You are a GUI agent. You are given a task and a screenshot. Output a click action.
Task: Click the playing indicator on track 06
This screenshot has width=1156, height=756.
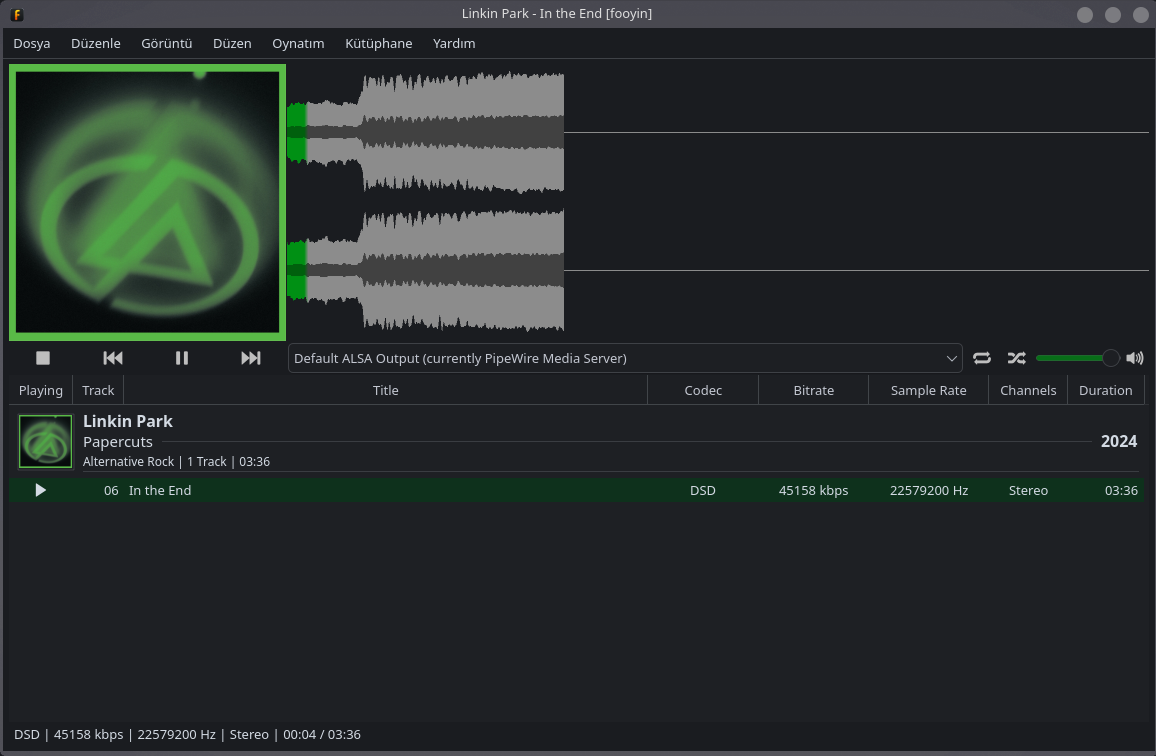point(41,490)
